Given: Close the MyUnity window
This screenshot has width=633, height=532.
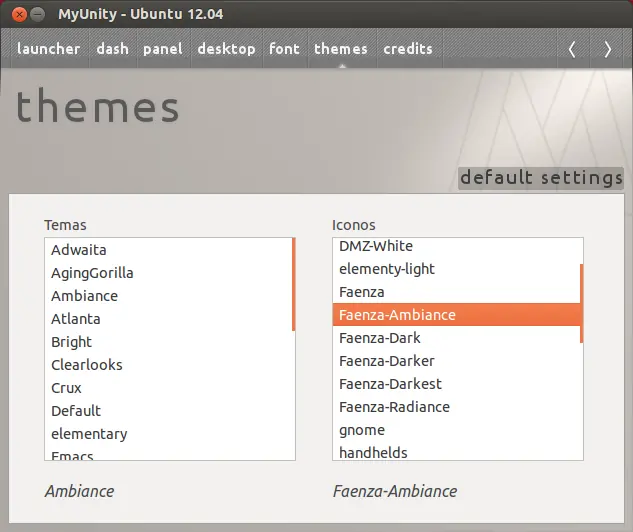Looking at the screenshot, I should (19, 15).
